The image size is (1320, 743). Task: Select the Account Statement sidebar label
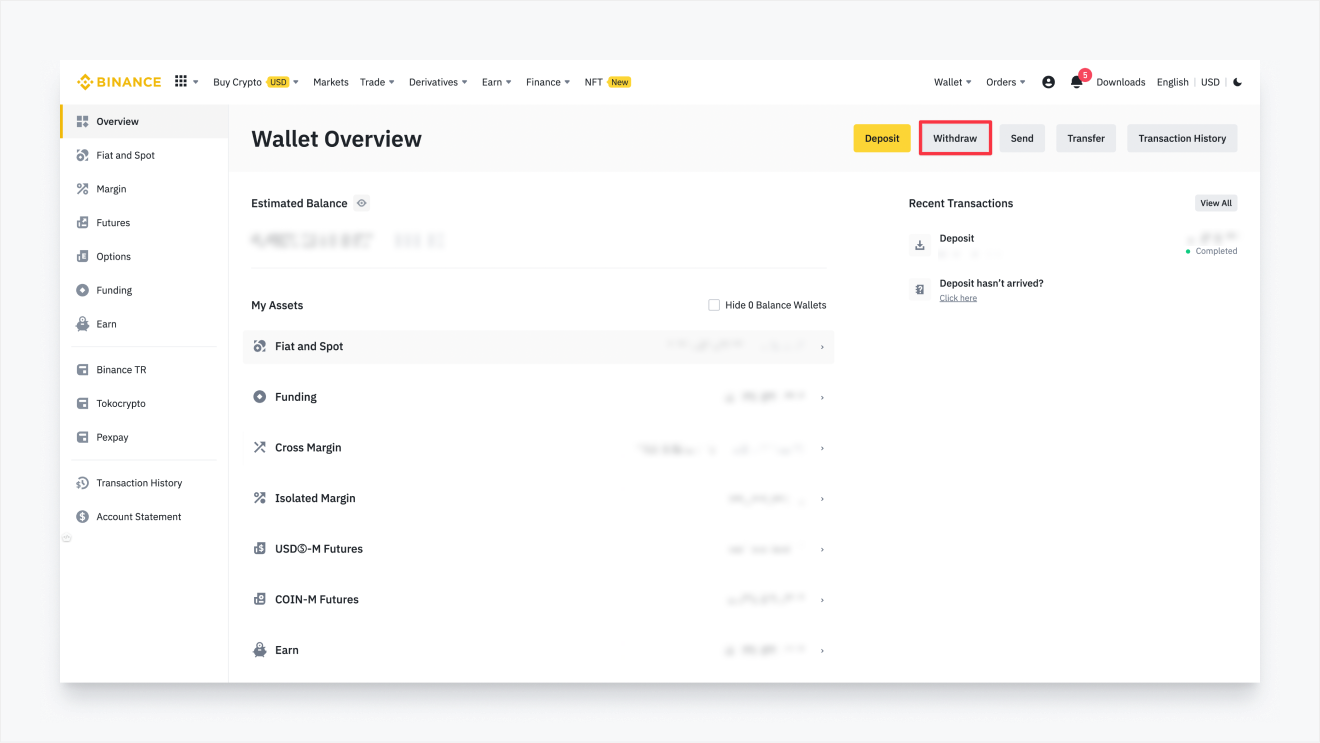click(139, 517)
